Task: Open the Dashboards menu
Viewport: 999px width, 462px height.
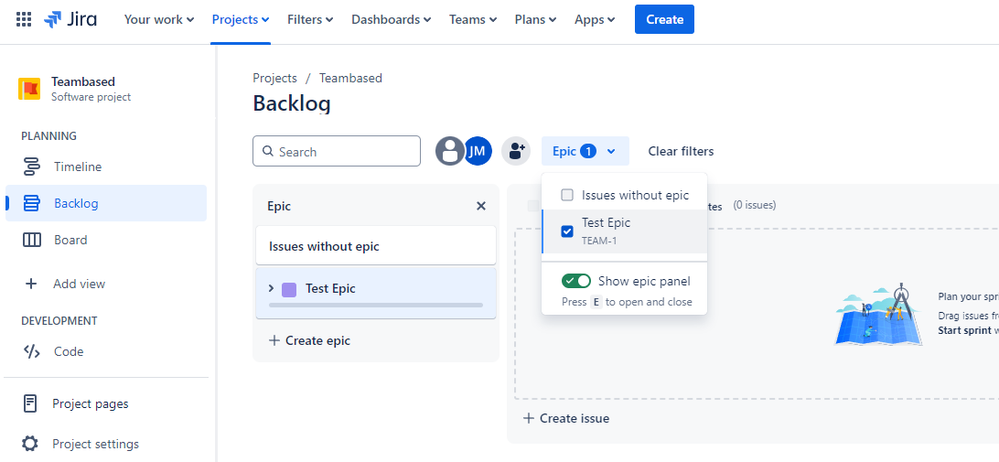Action: (x=391, y=20)
